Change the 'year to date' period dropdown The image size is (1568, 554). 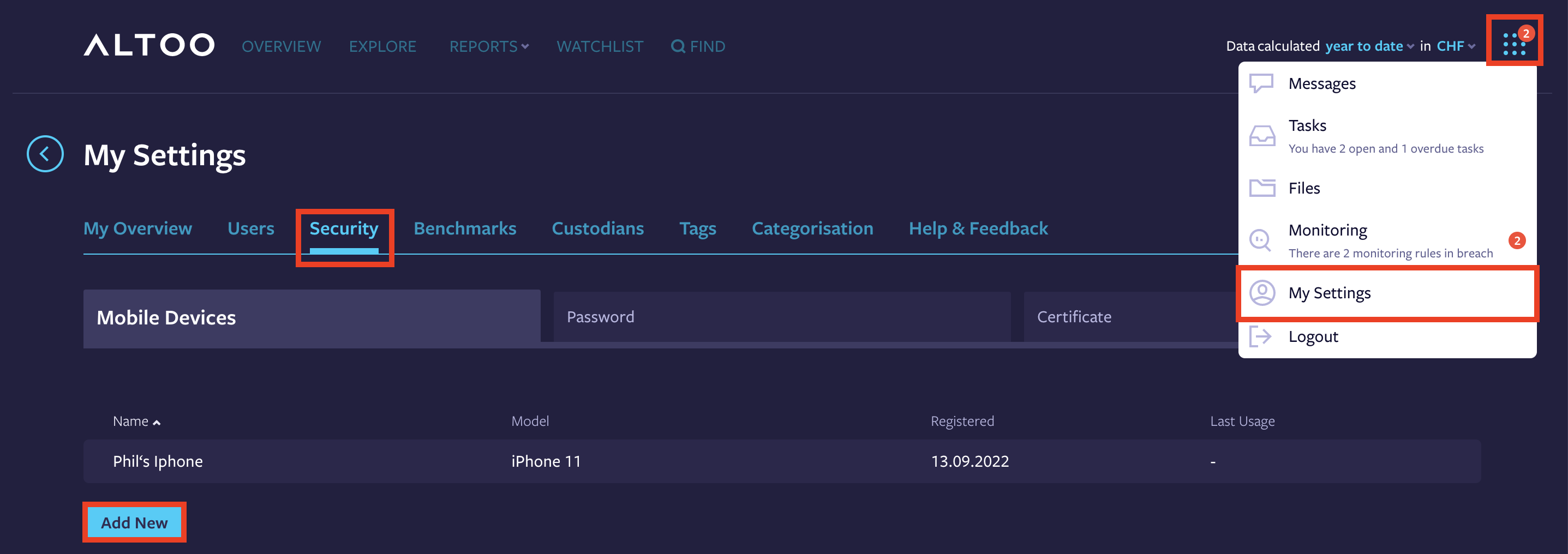(x=1369, y=46)
